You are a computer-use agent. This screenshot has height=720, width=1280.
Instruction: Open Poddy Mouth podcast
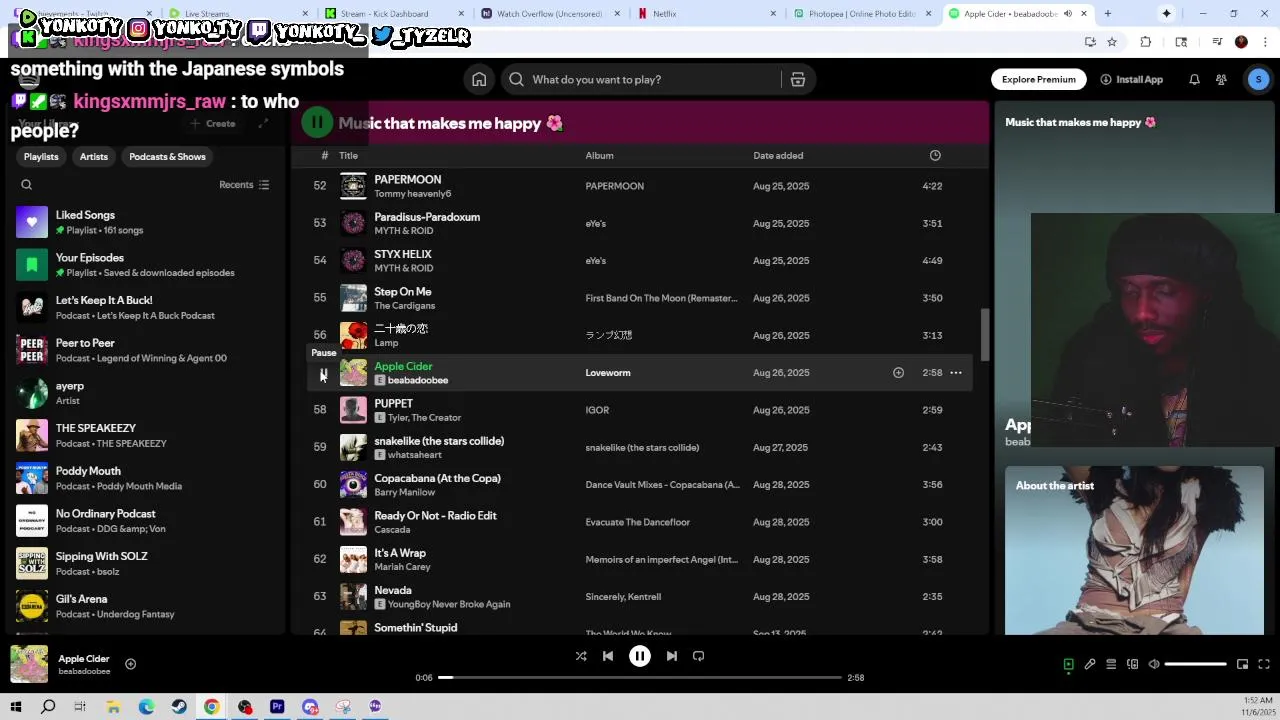pyautogui.click(x=145, y=478)
